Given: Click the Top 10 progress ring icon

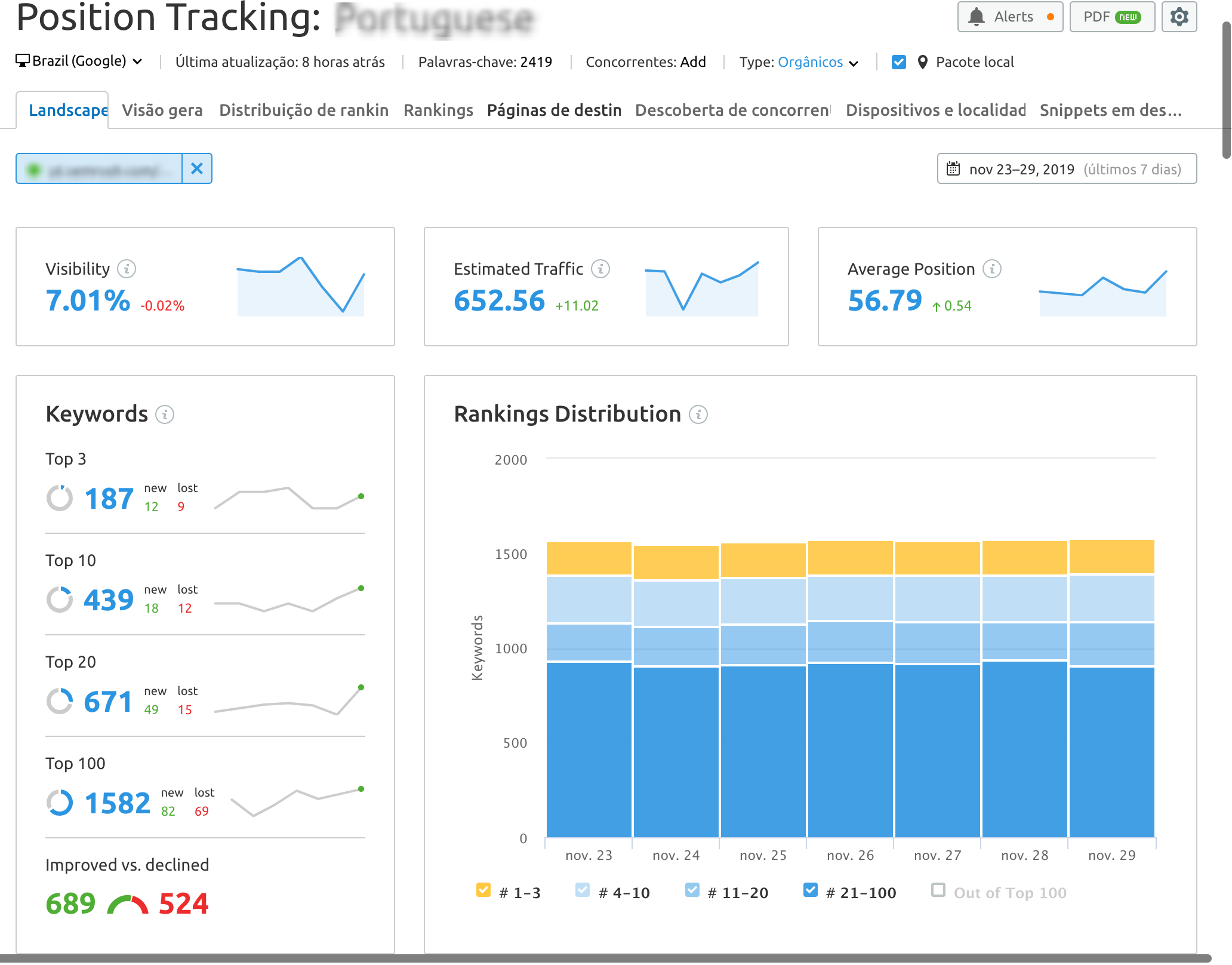Looking at the screenshot, I should click(60, 600).
